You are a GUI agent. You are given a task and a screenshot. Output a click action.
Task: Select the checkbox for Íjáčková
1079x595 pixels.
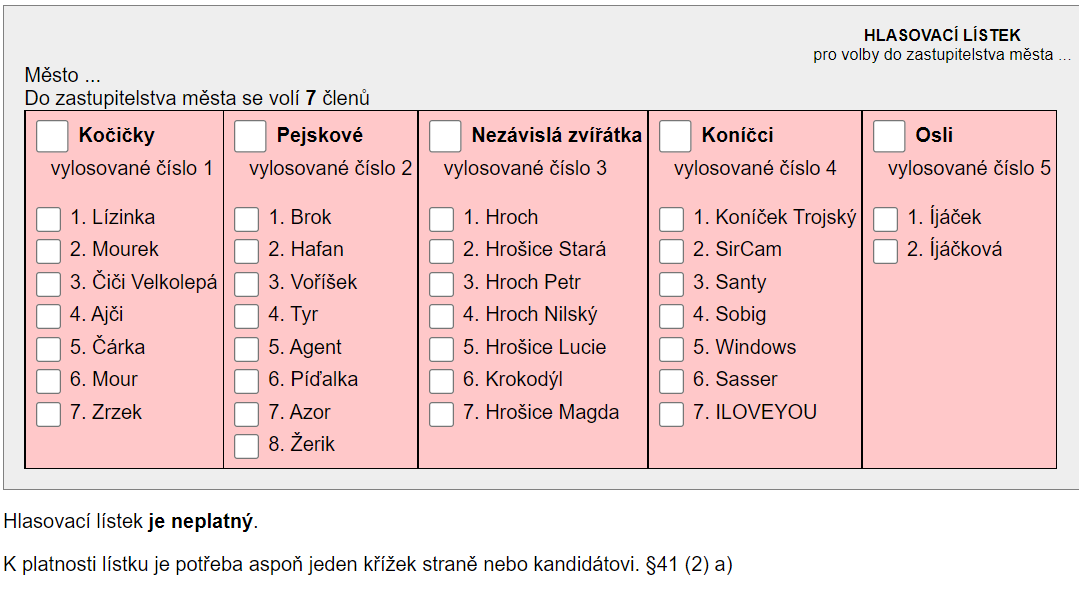tap(885, 251)
